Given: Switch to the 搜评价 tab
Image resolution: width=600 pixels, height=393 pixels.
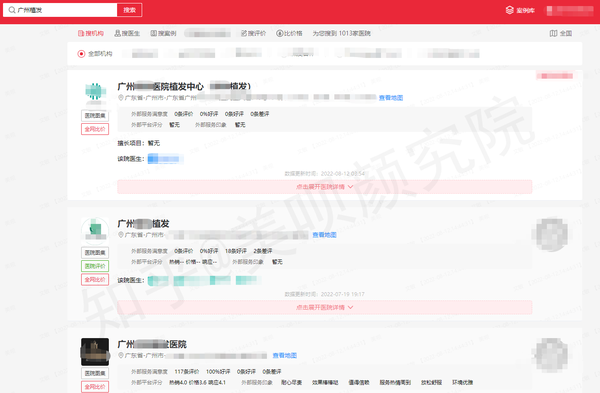Looking at the screenshot, I should [x=253, y=33].
